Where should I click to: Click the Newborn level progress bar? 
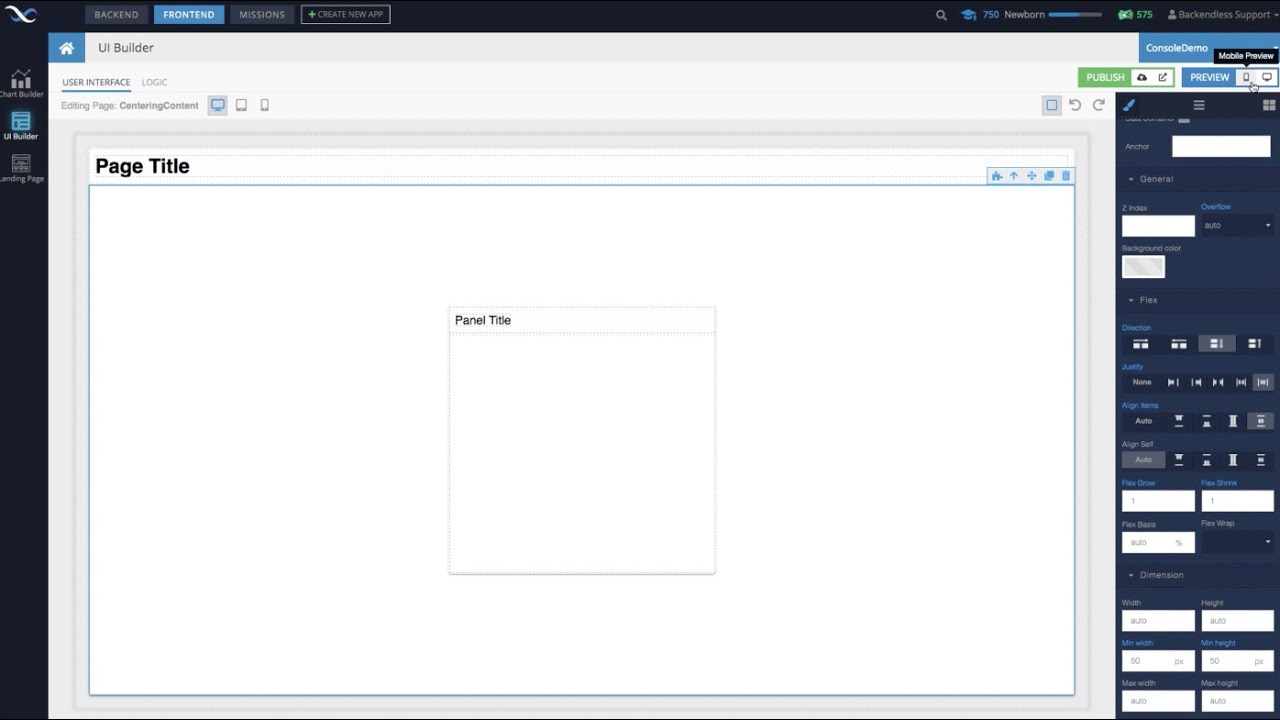[x=1076, y=15]
